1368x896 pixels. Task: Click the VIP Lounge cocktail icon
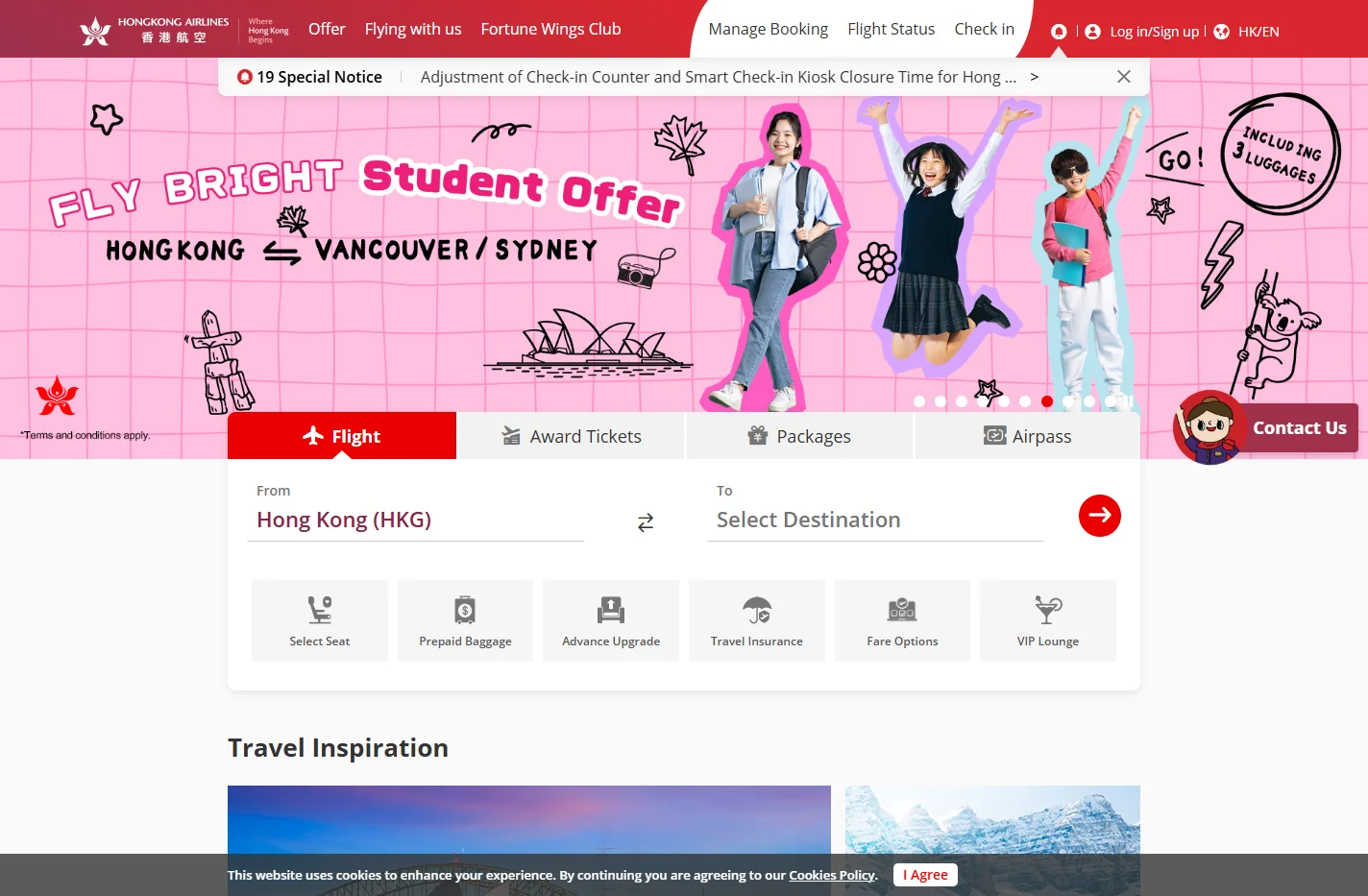coord(1048,610)
